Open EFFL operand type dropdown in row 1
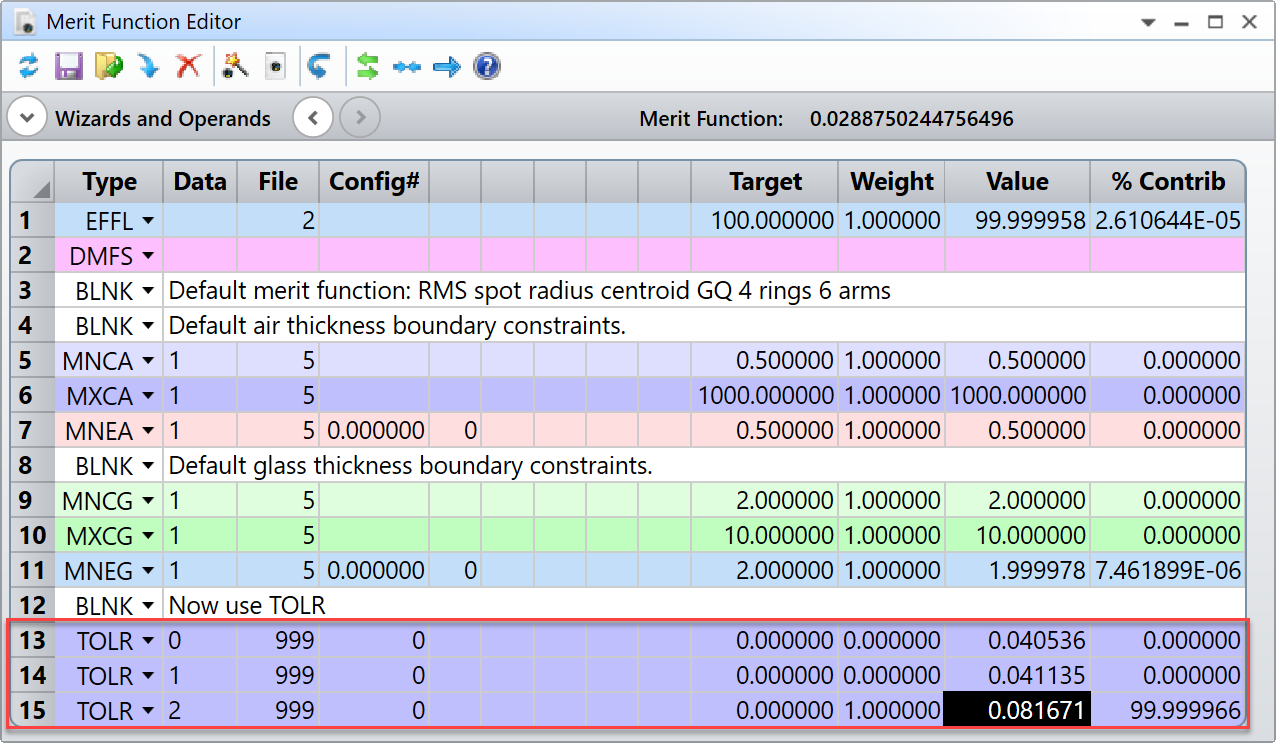Image resolution: width=1276 pixels, height=743 pixels. click(148, 221)
